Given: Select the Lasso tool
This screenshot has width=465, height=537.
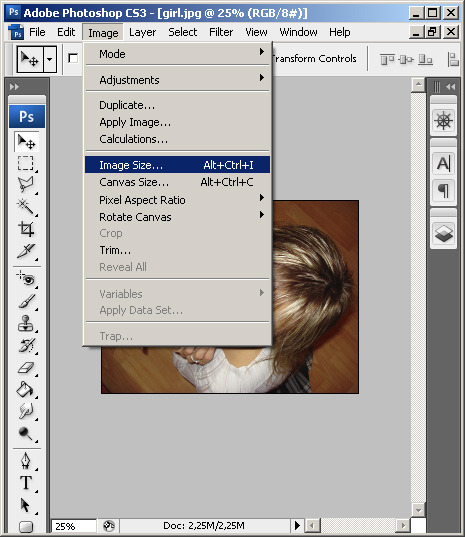Looking at the screenshot, I should pos(26,185).
